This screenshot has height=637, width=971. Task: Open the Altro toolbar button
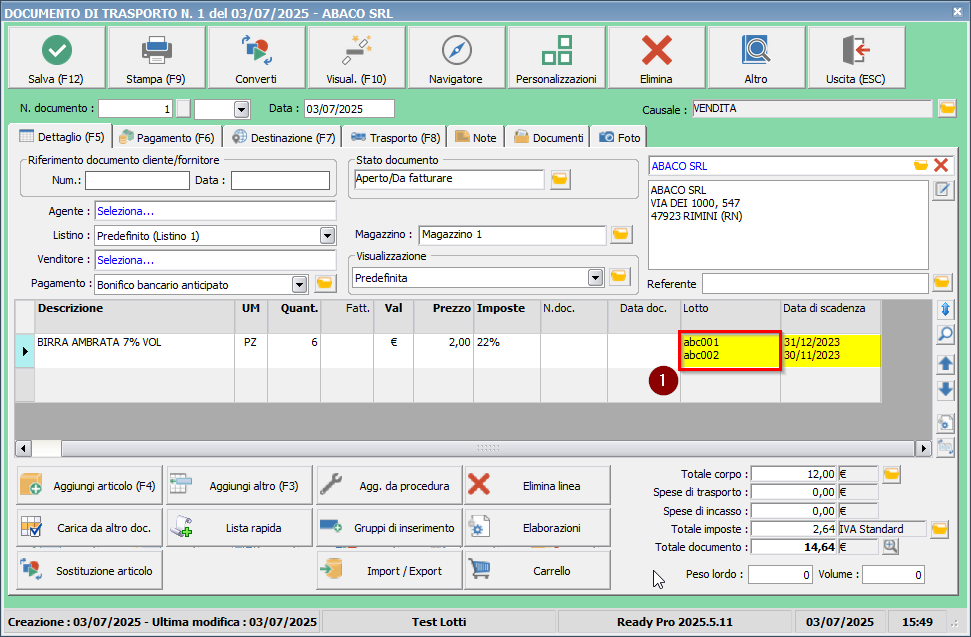pos(756,58)
